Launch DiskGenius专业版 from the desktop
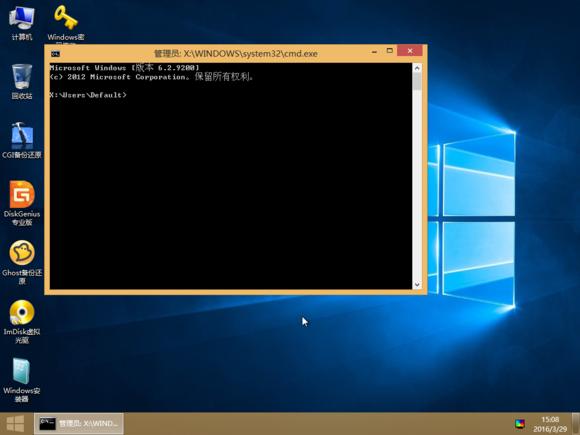 point(22,203)
